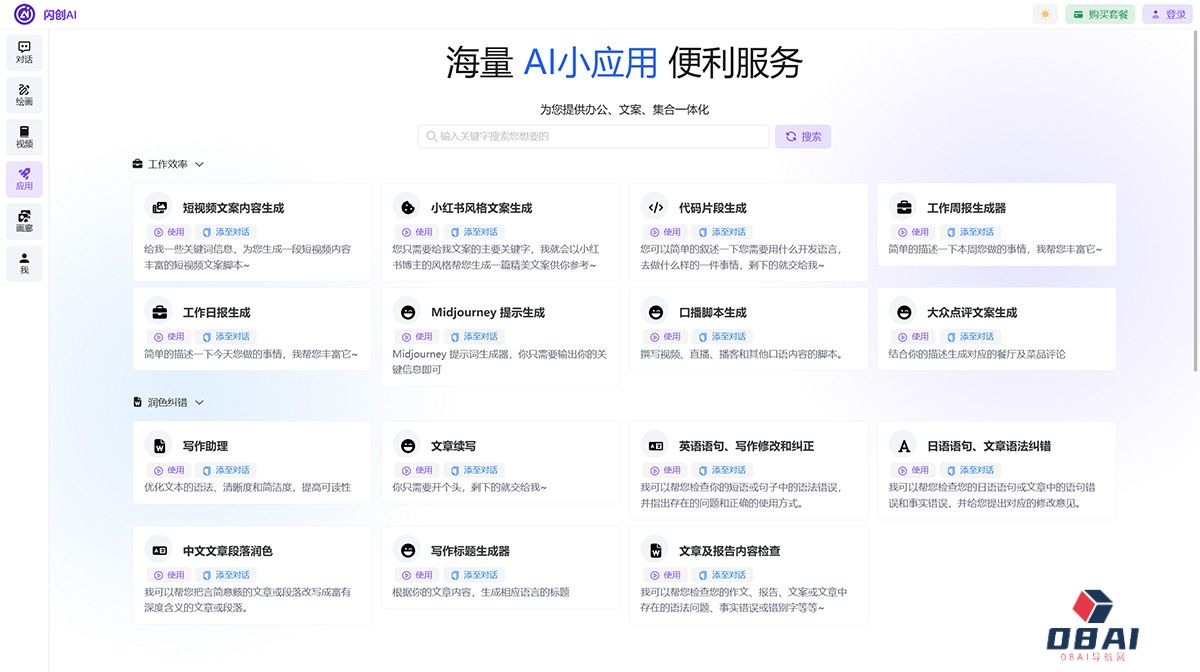Open the 画廊 sidebar tab
Image resolution: width=1200 pixels, height=672 pixels.
[x=24, y=221]
